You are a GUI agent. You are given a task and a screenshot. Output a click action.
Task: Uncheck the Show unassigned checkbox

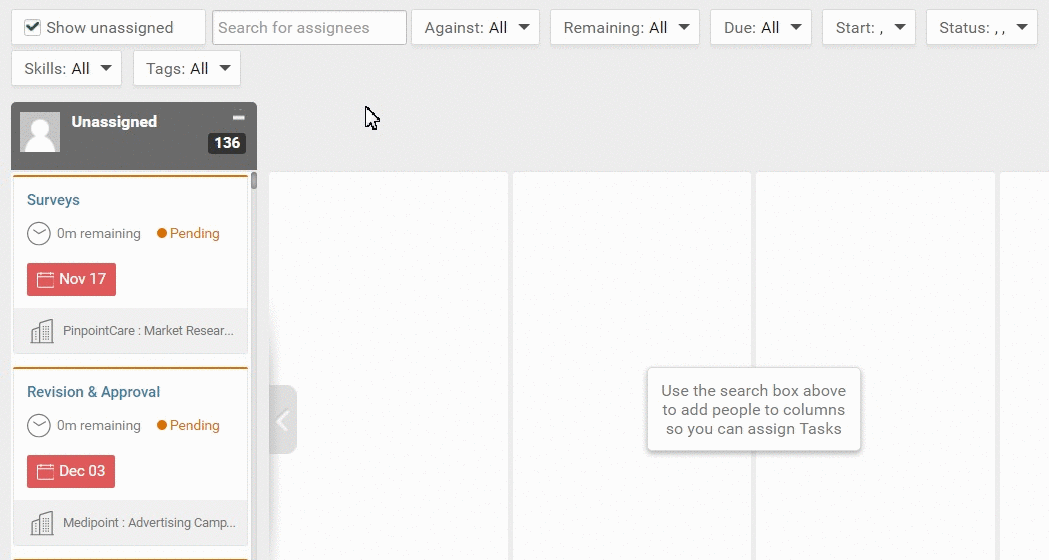[x=33, y=27]
